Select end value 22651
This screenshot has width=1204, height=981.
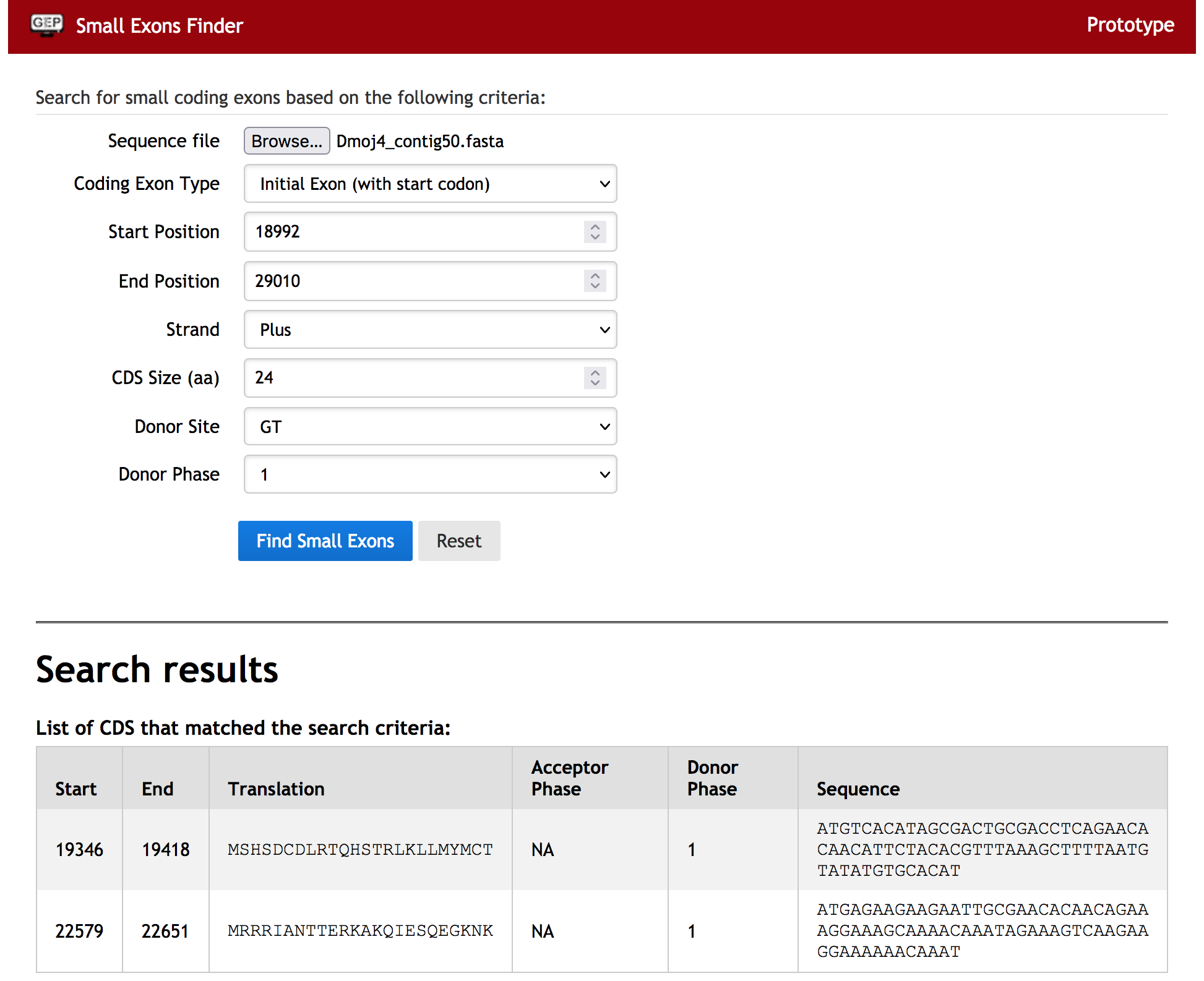tap(165, 932)
